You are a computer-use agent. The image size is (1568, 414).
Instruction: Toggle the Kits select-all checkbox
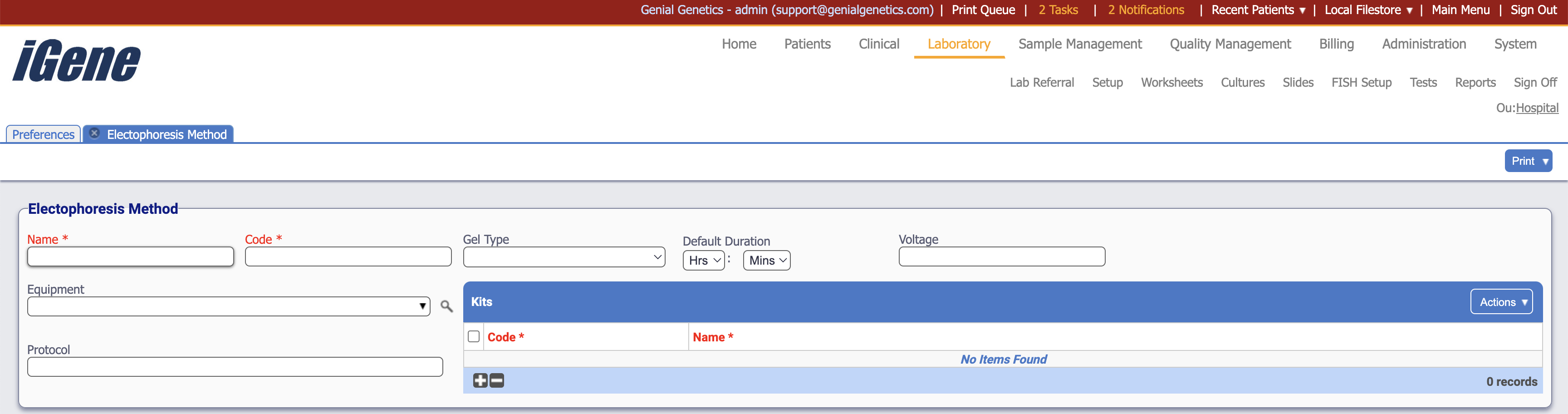coord(474,337)
